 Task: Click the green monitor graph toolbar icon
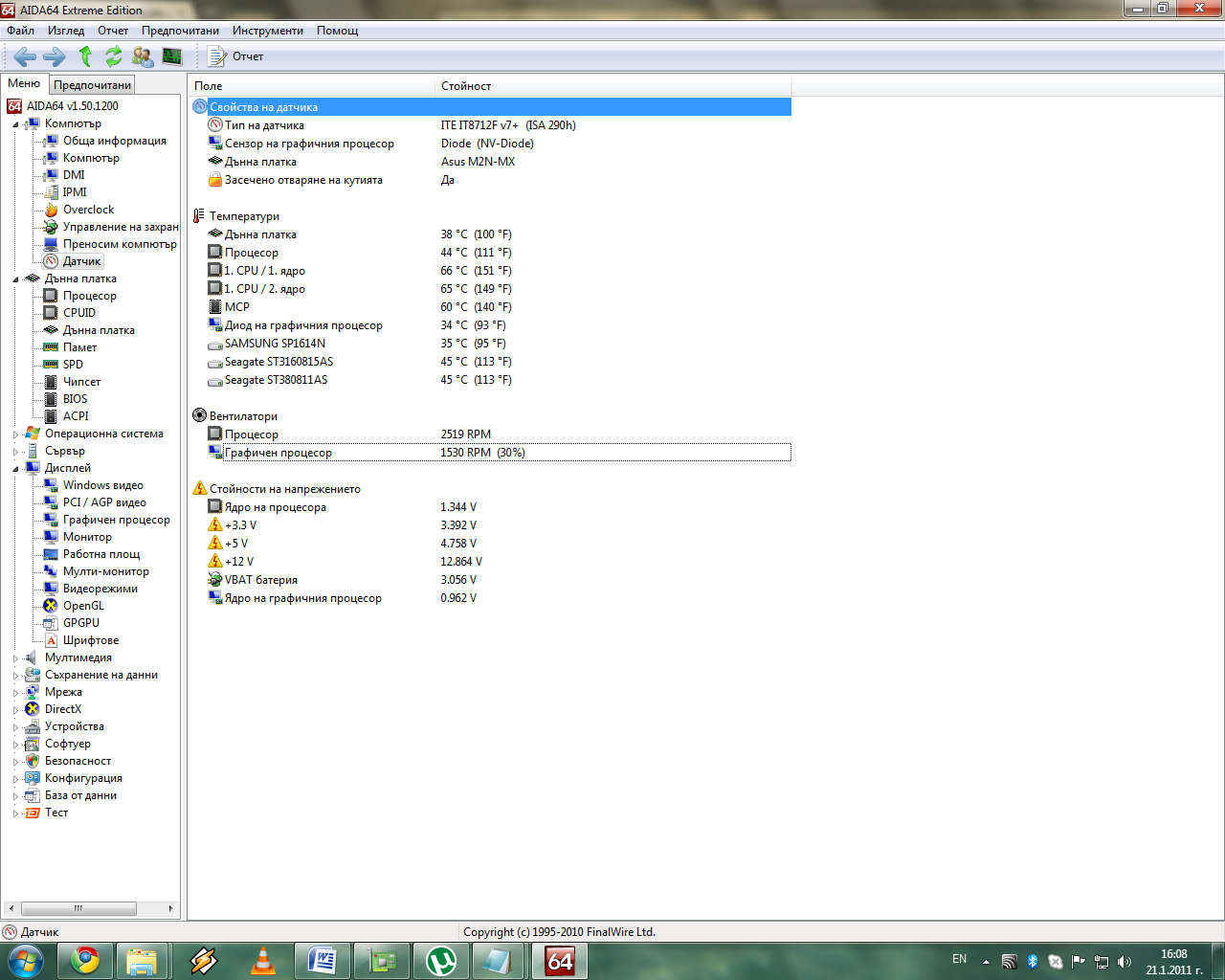click(172, 56)
